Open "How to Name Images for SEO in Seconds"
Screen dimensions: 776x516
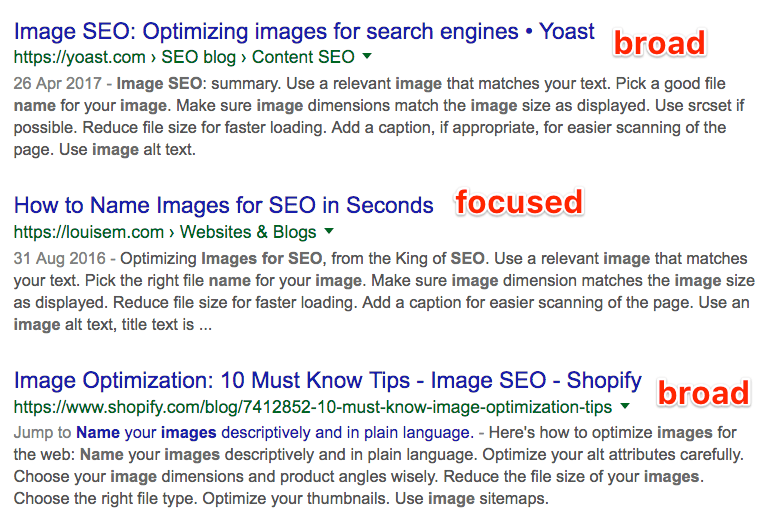tap(223, 206)
